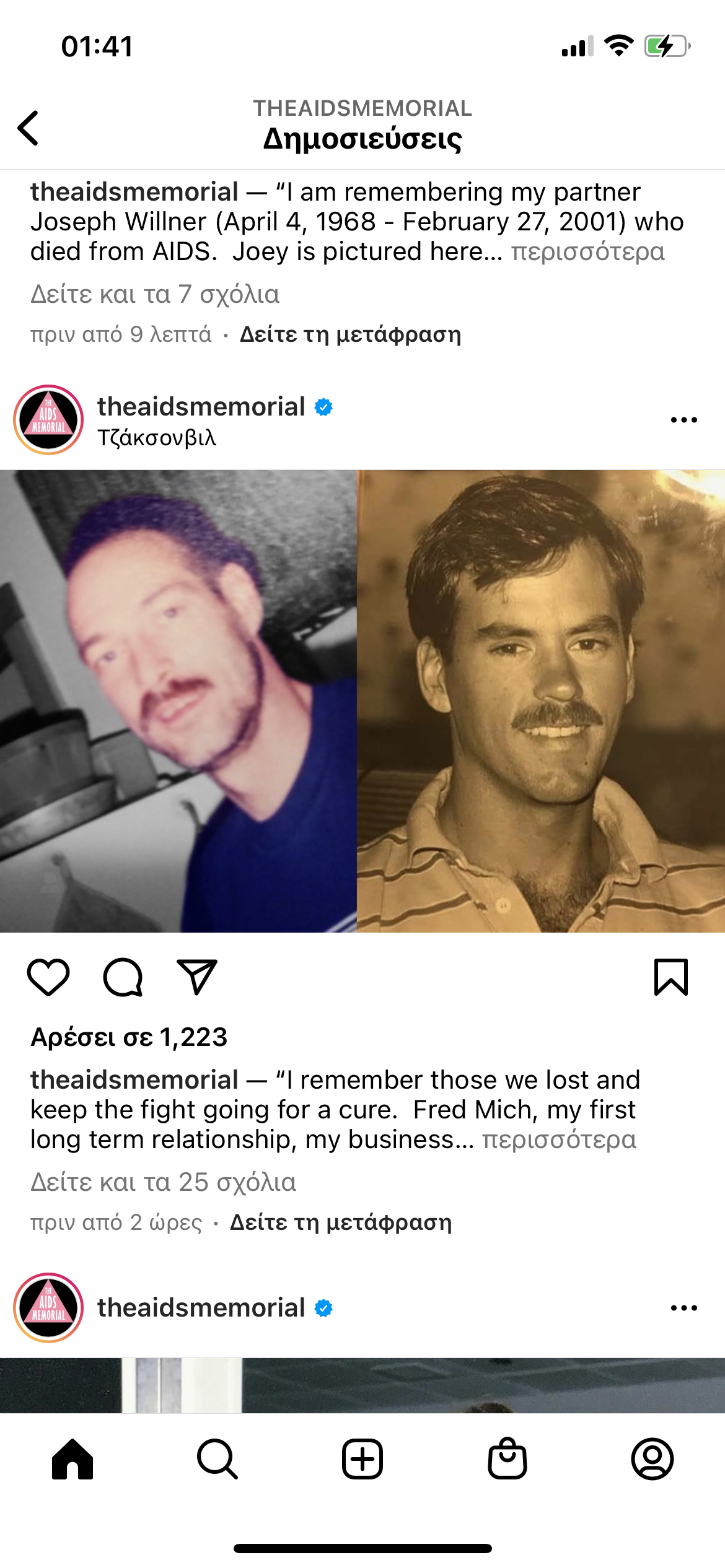Screen dimensions: 725x1568
Task: Open the Shop bag icon tab
Action: click(507, 1459)
